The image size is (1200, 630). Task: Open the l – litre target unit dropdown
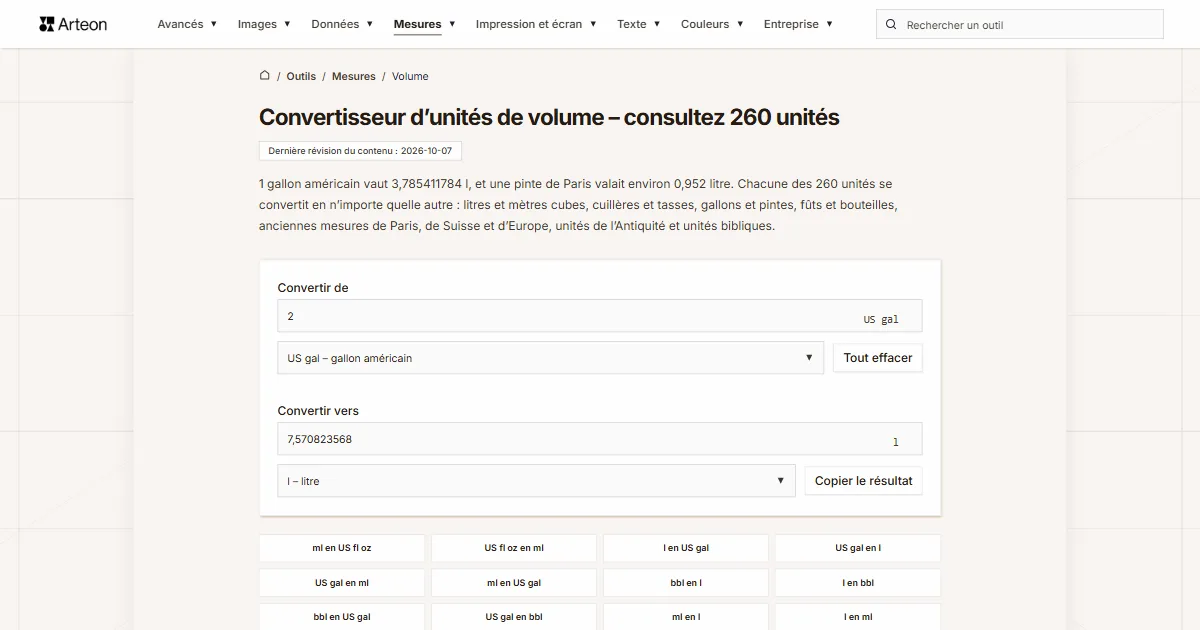click(x=536, y=481)
